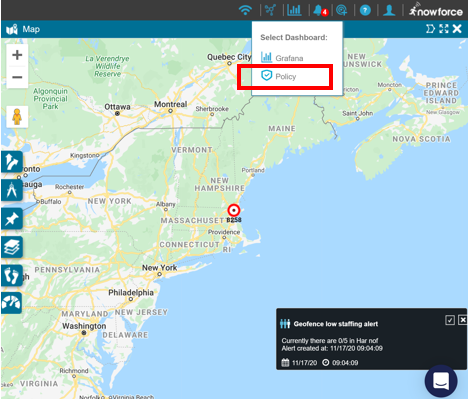Acknowledge geofence alert with checkmark box
Image resolution: width=468 pixels, height=400 pixels.
click(450, 320)
